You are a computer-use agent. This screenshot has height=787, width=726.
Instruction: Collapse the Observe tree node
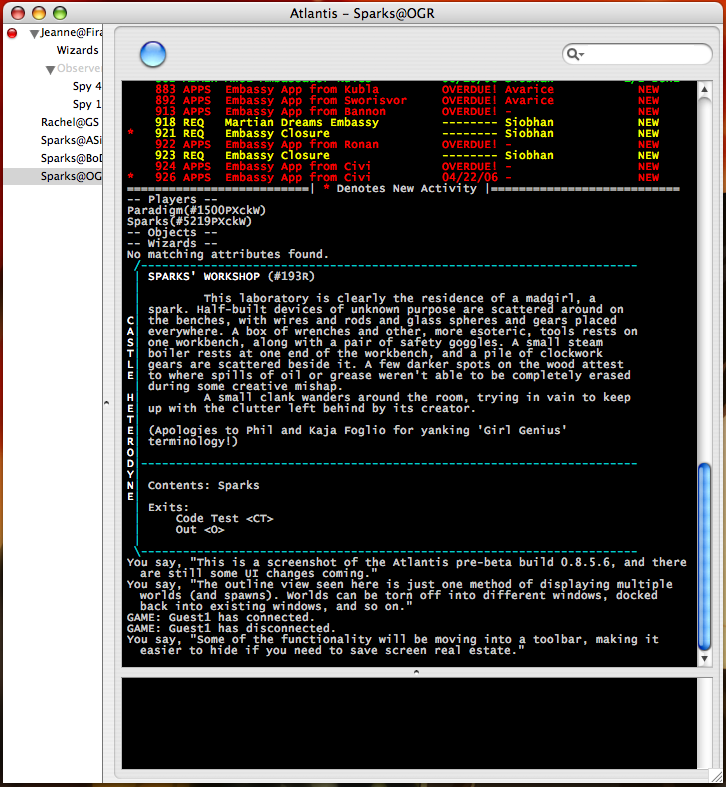click(50, 70)
